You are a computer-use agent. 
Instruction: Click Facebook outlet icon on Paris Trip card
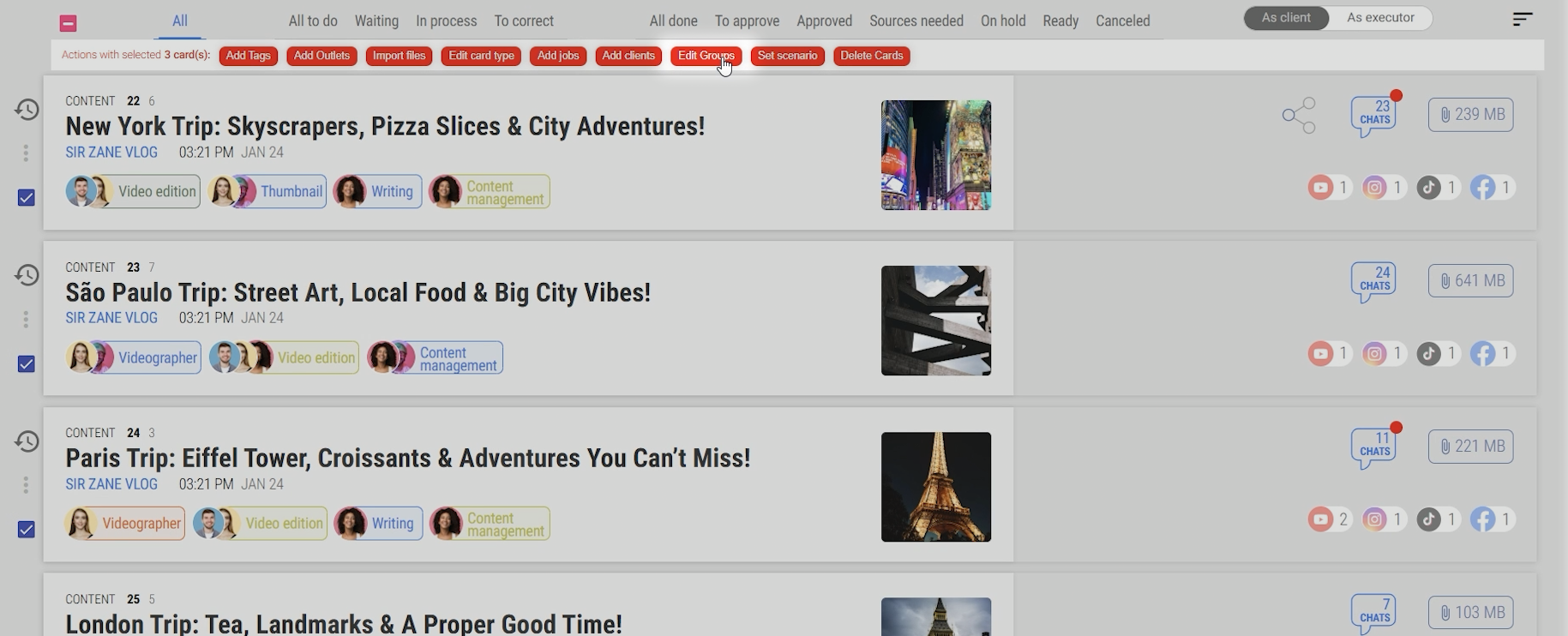(x=1483, y=519)
